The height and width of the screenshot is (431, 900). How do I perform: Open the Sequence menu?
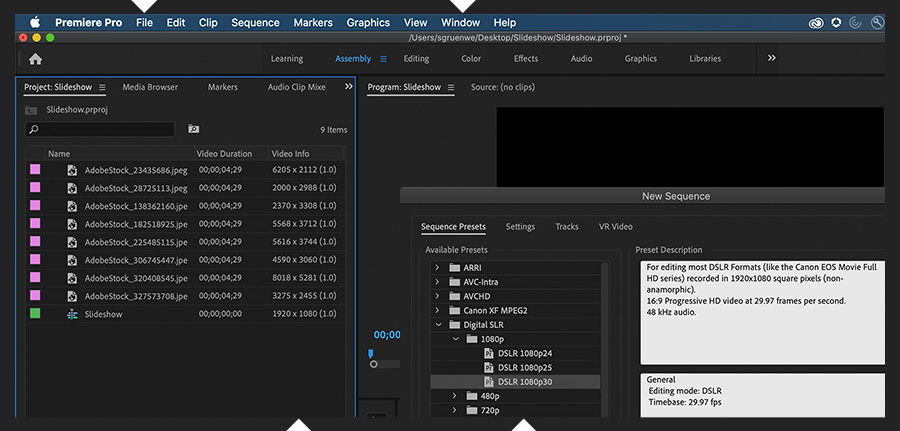tap(255, 22)
